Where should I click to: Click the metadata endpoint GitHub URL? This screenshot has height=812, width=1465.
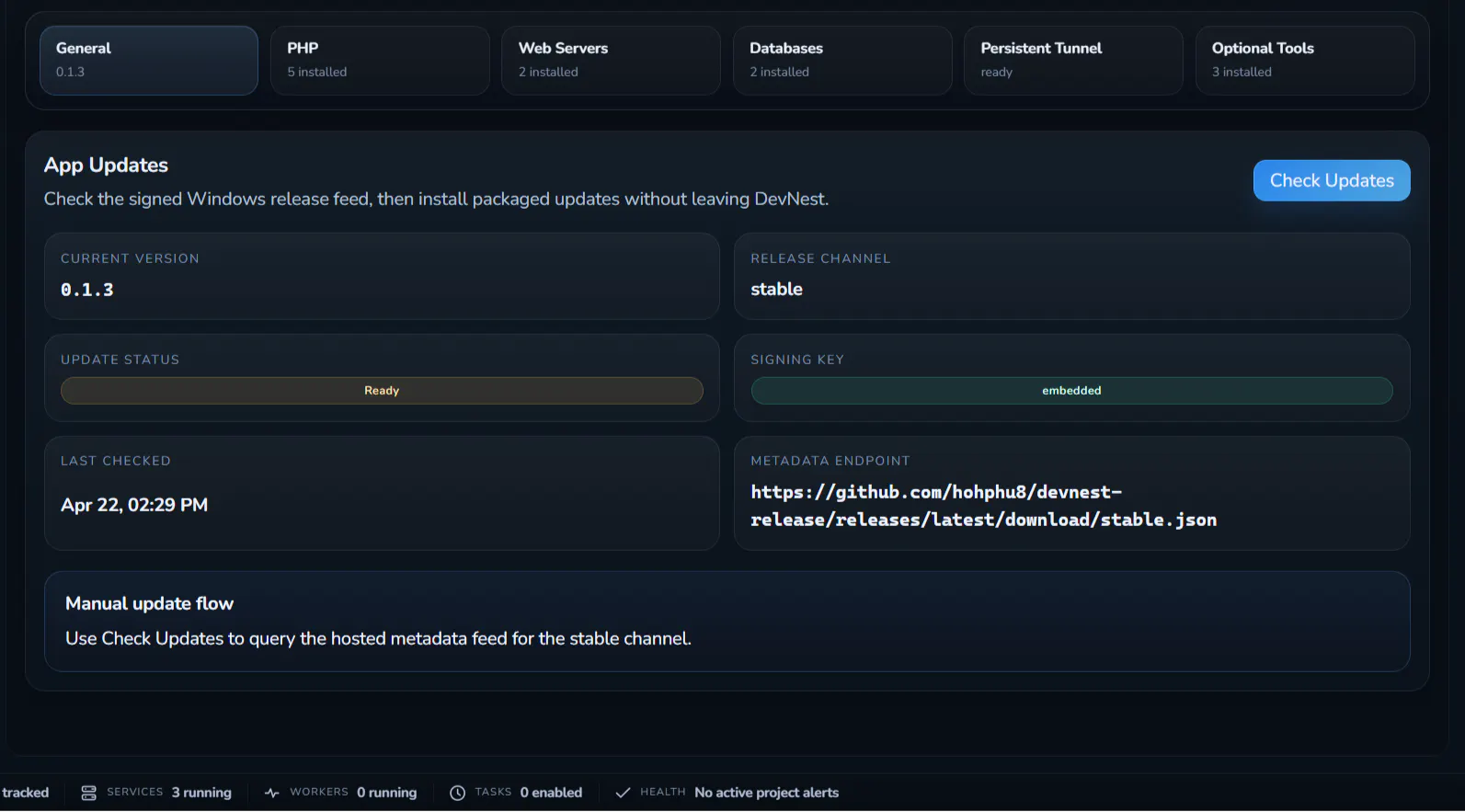983,506
